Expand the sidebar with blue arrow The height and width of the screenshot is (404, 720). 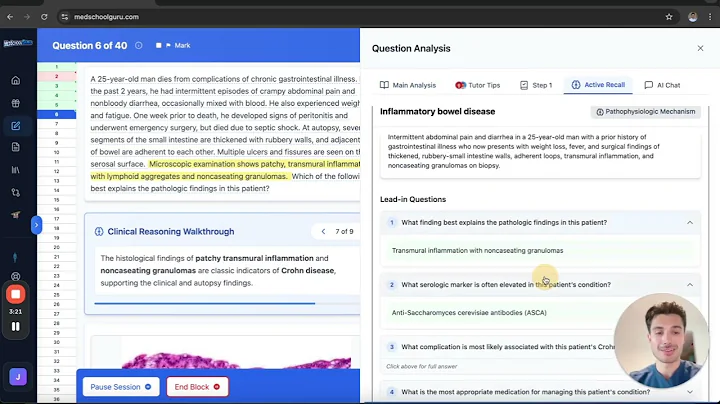click(x=36, y=225)
